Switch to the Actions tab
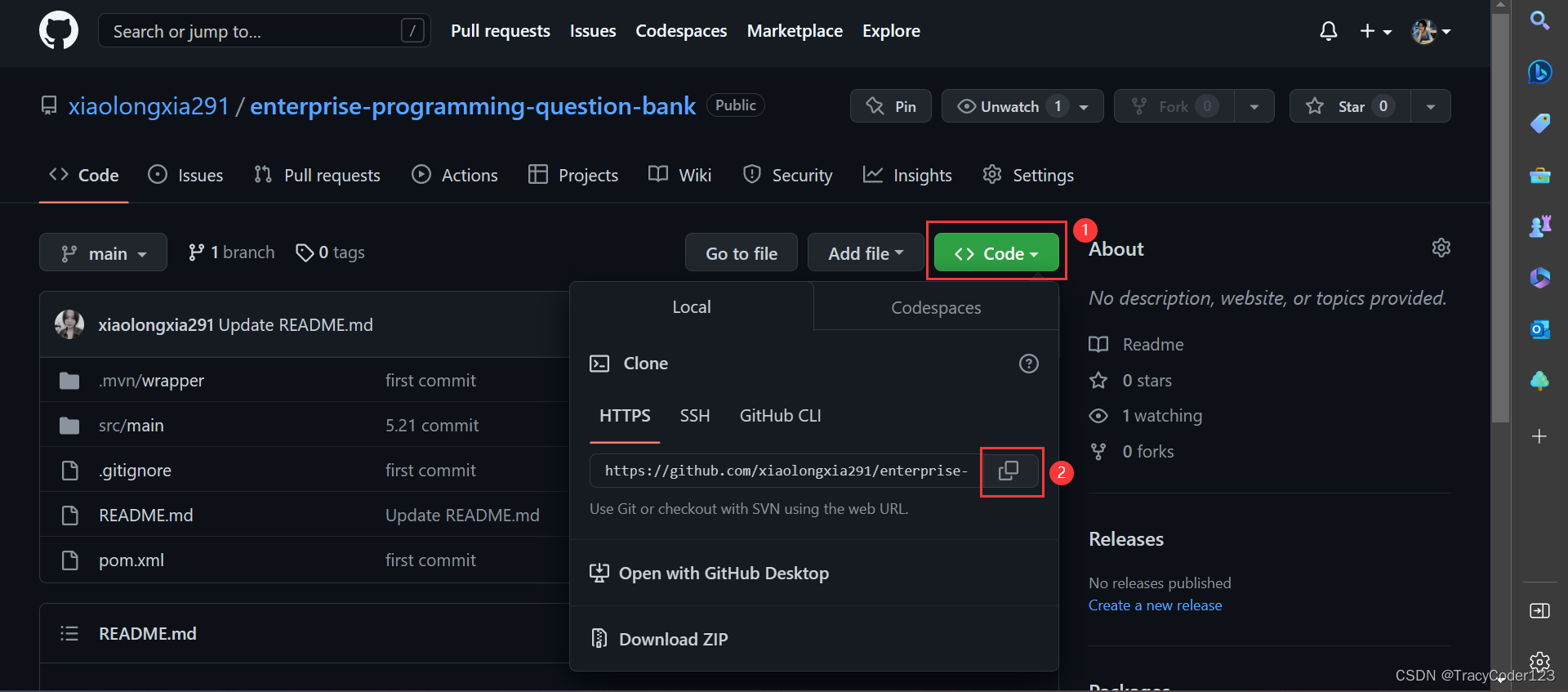The image size is (1568, 692). click(x=455, y=175)
